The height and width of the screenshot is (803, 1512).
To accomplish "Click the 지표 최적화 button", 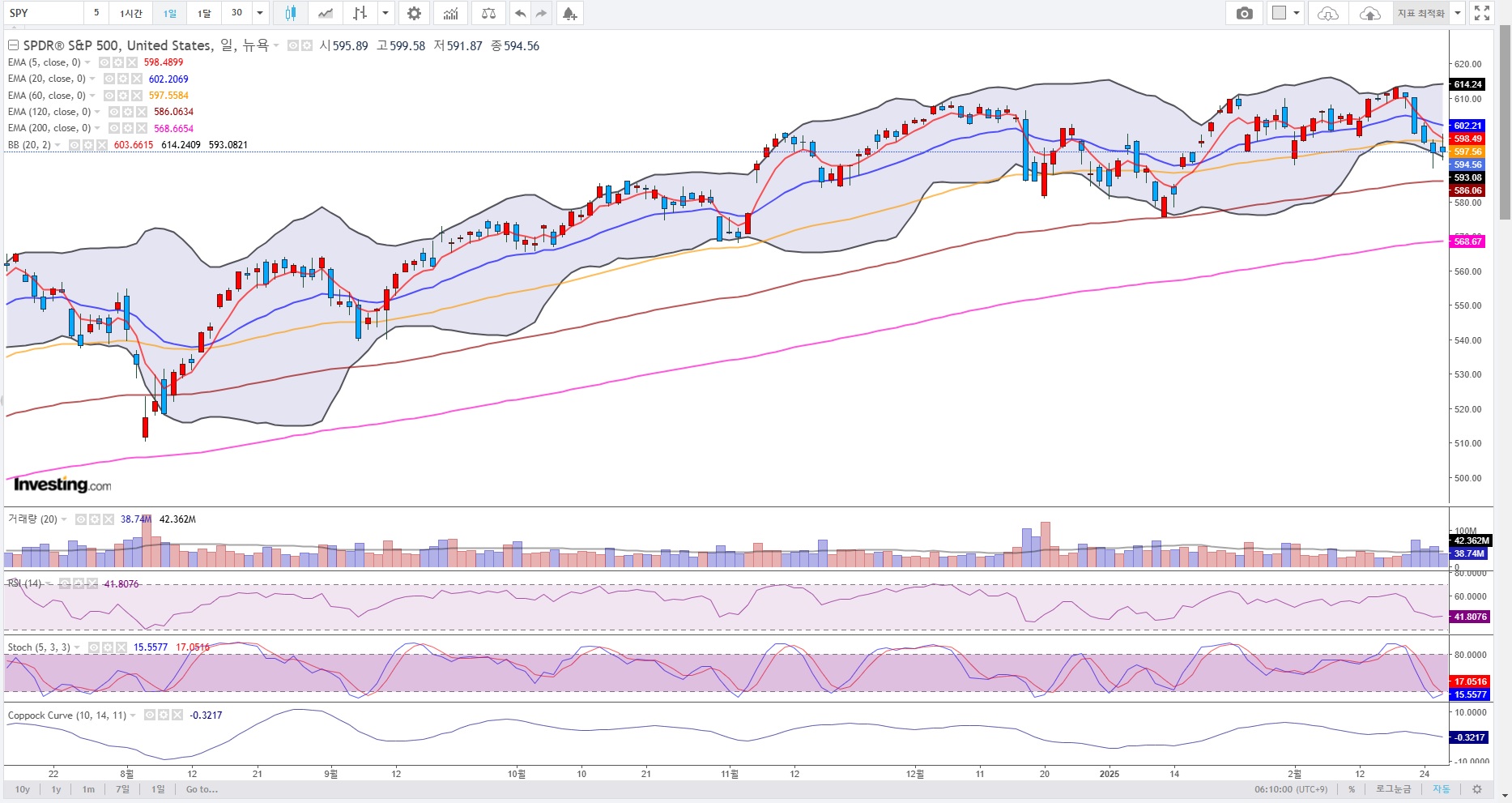I will 1421,13.
